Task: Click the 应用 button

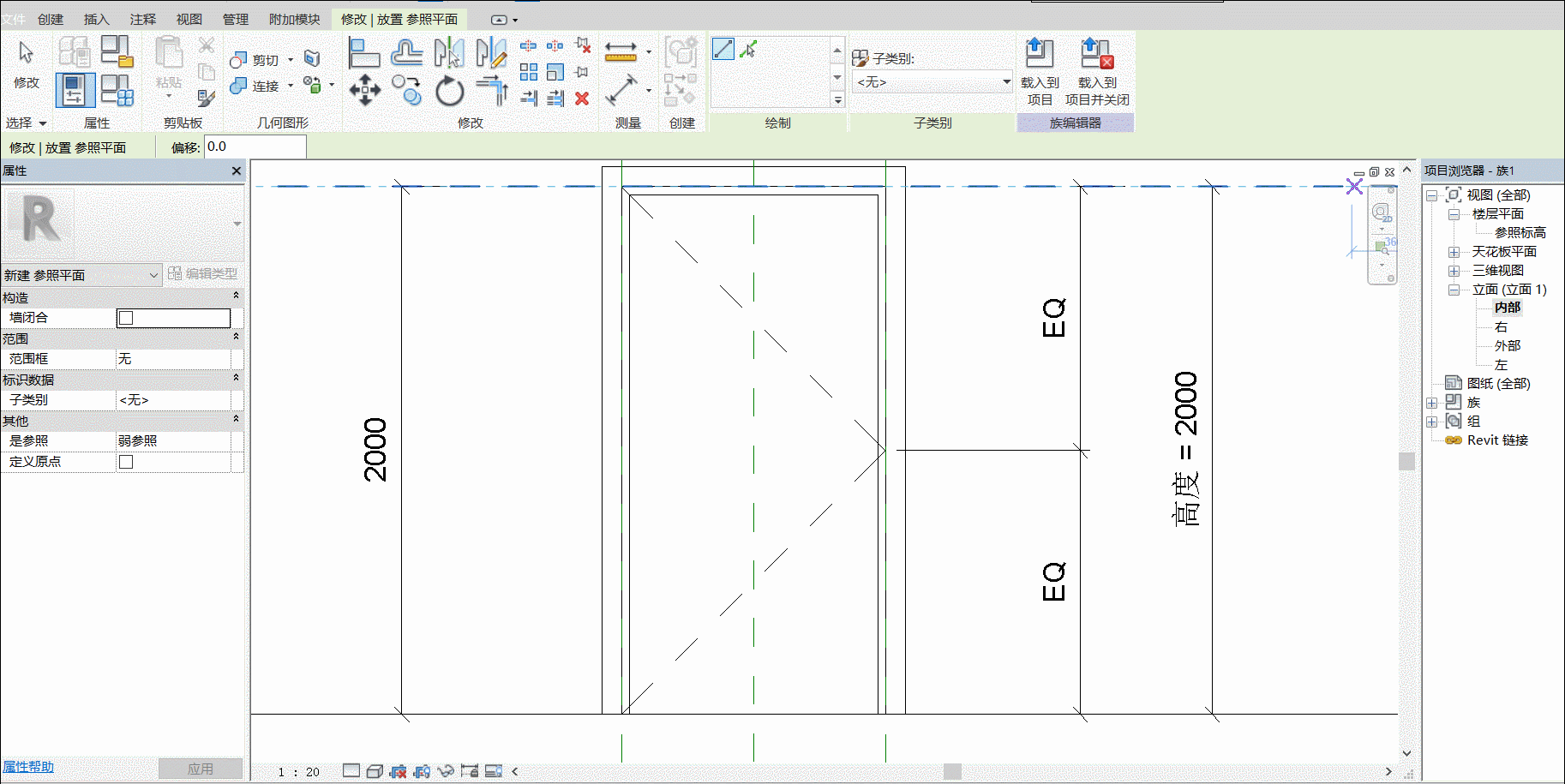Action: point(201,769)
